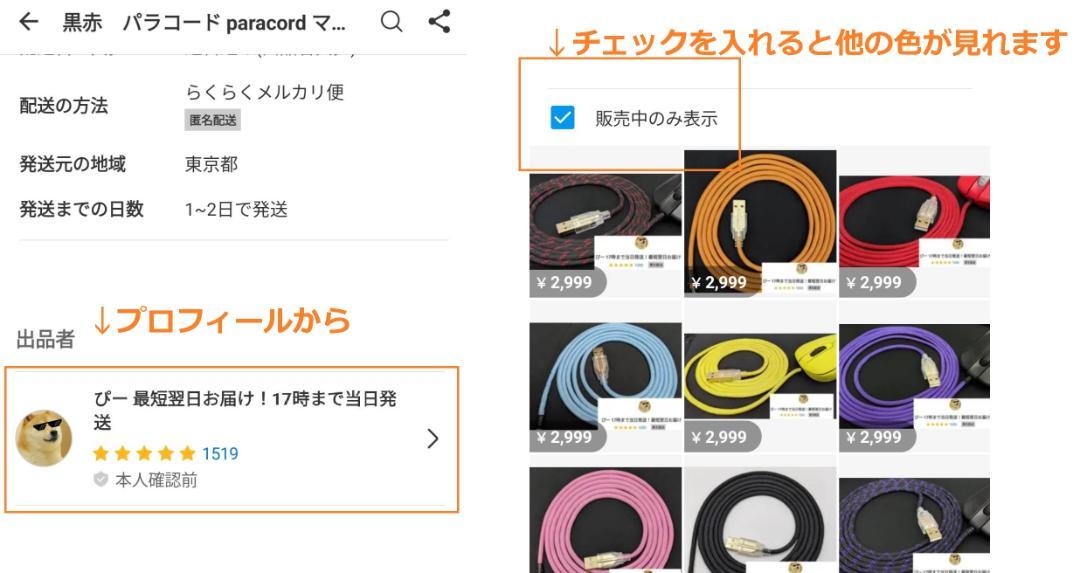Go back with the left arrow icon
This screenshot has width=1080, height=573.
(28, 22)
